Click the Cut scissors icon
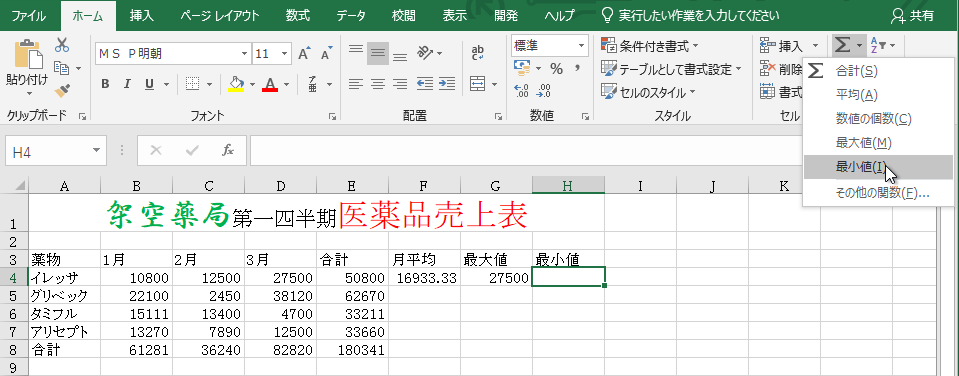959x376 pixels. click(62, 45)
